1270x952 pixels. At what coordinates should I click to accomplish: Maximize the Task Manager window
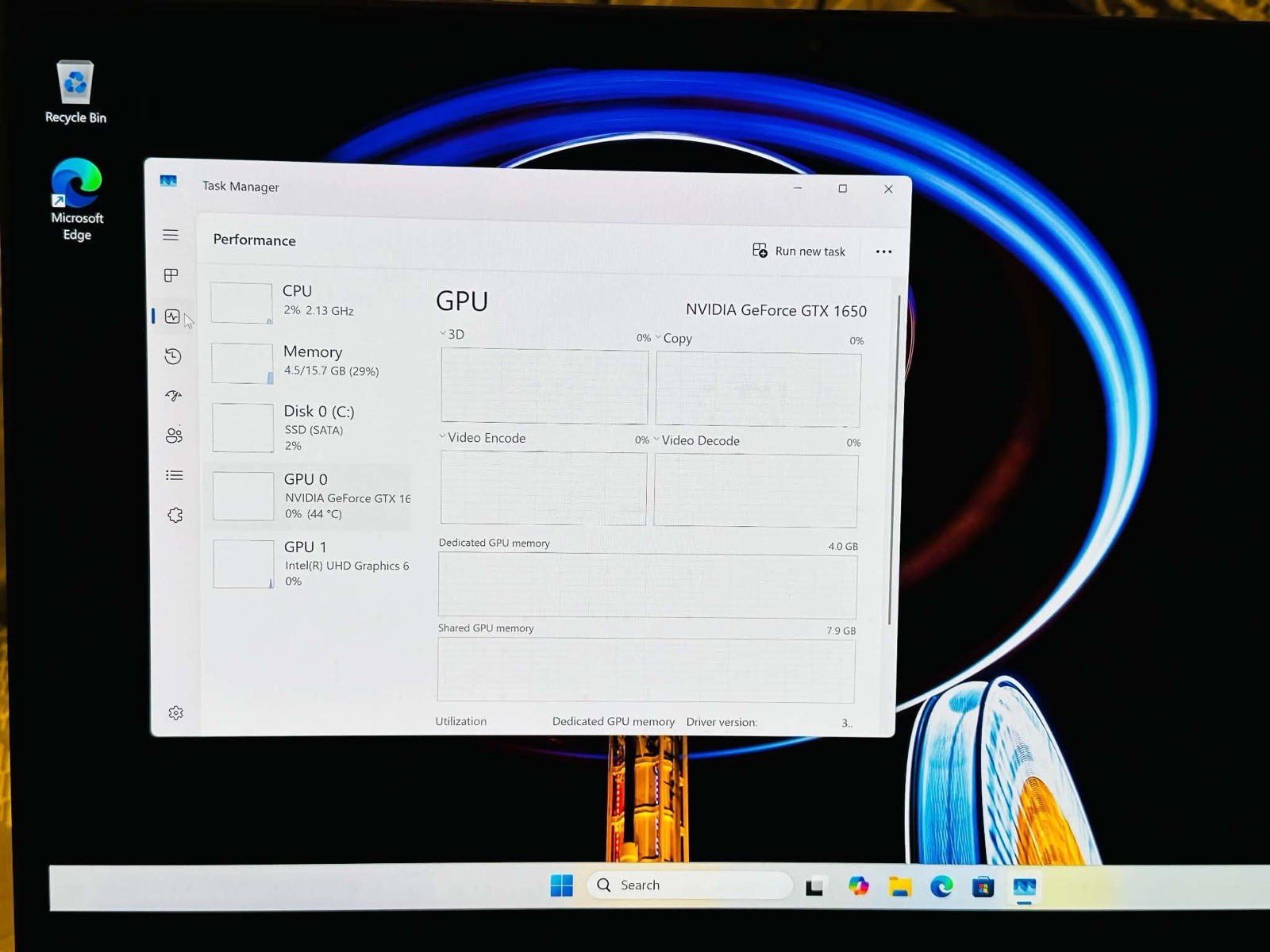843,189
